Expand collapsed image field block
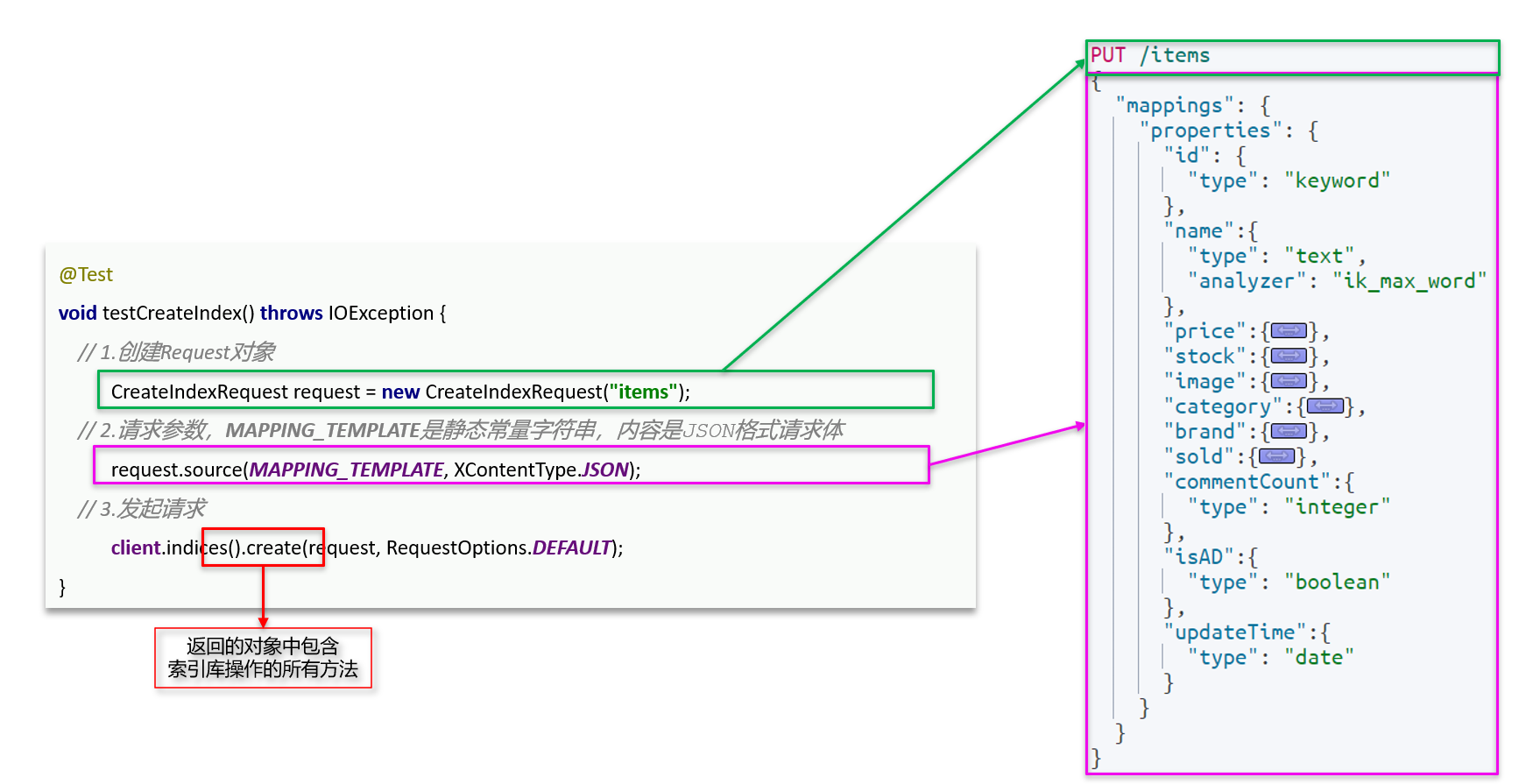The height and width of the screenshot is (784, 1540). 1289,381
